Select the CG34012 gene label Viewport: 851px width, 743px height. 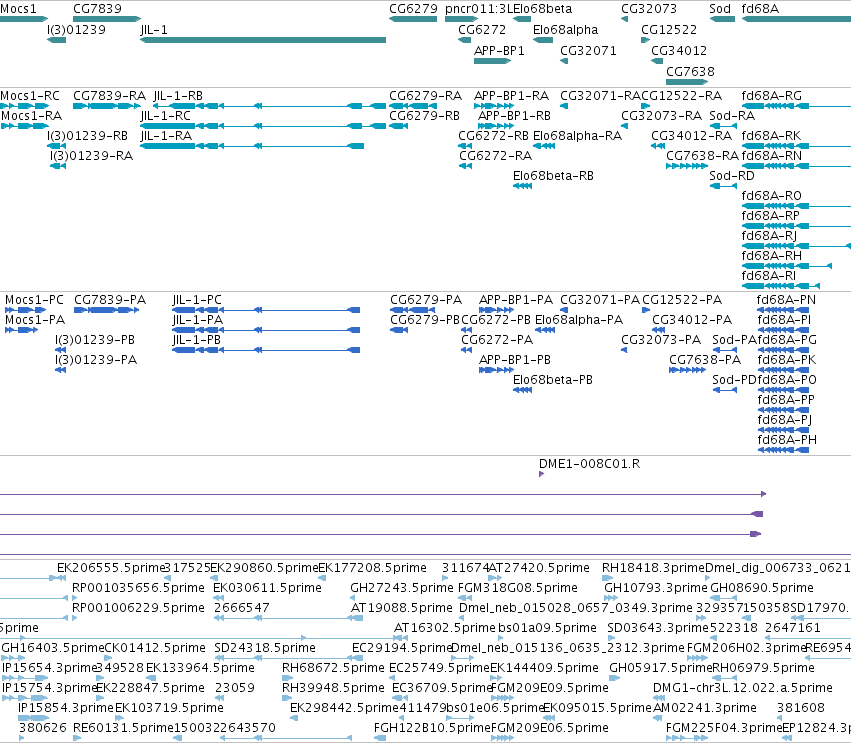pos(679,51)
